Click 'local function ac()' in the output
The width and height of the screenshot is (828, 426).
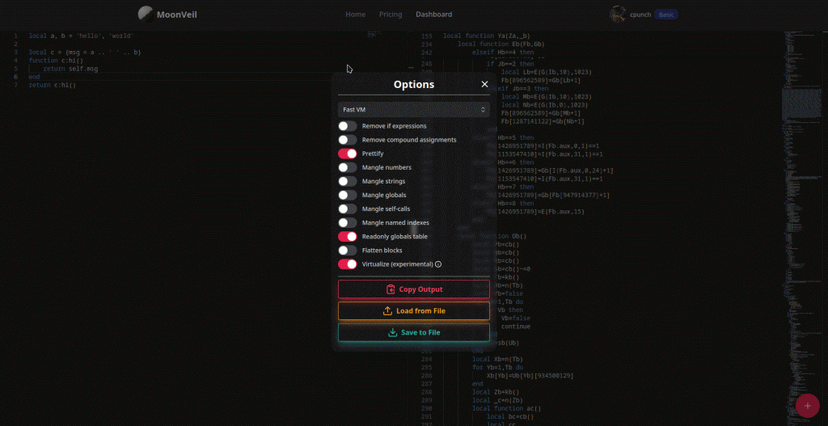click(506, 409)
